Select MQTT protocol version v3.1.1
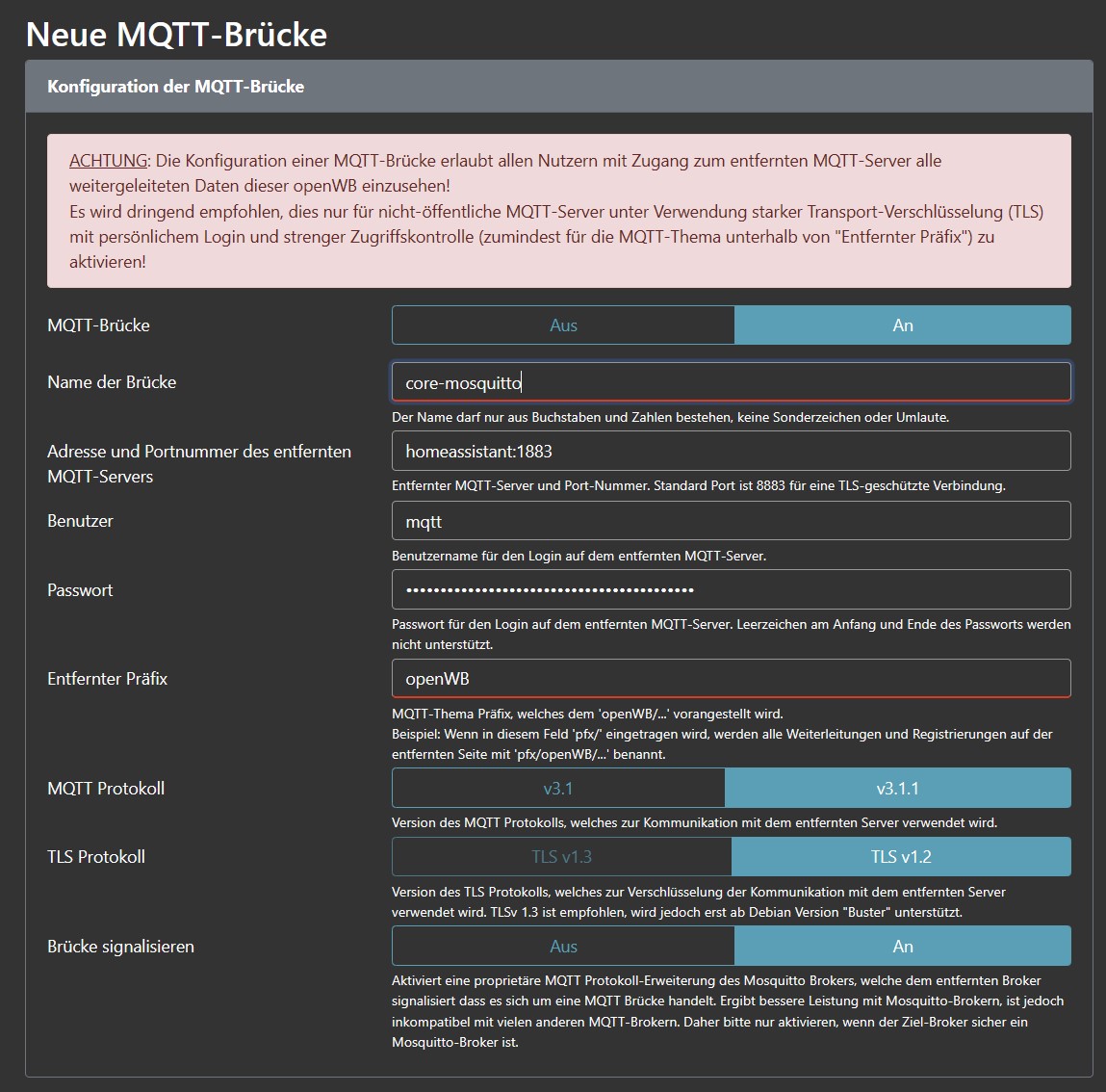 point(897,789)
